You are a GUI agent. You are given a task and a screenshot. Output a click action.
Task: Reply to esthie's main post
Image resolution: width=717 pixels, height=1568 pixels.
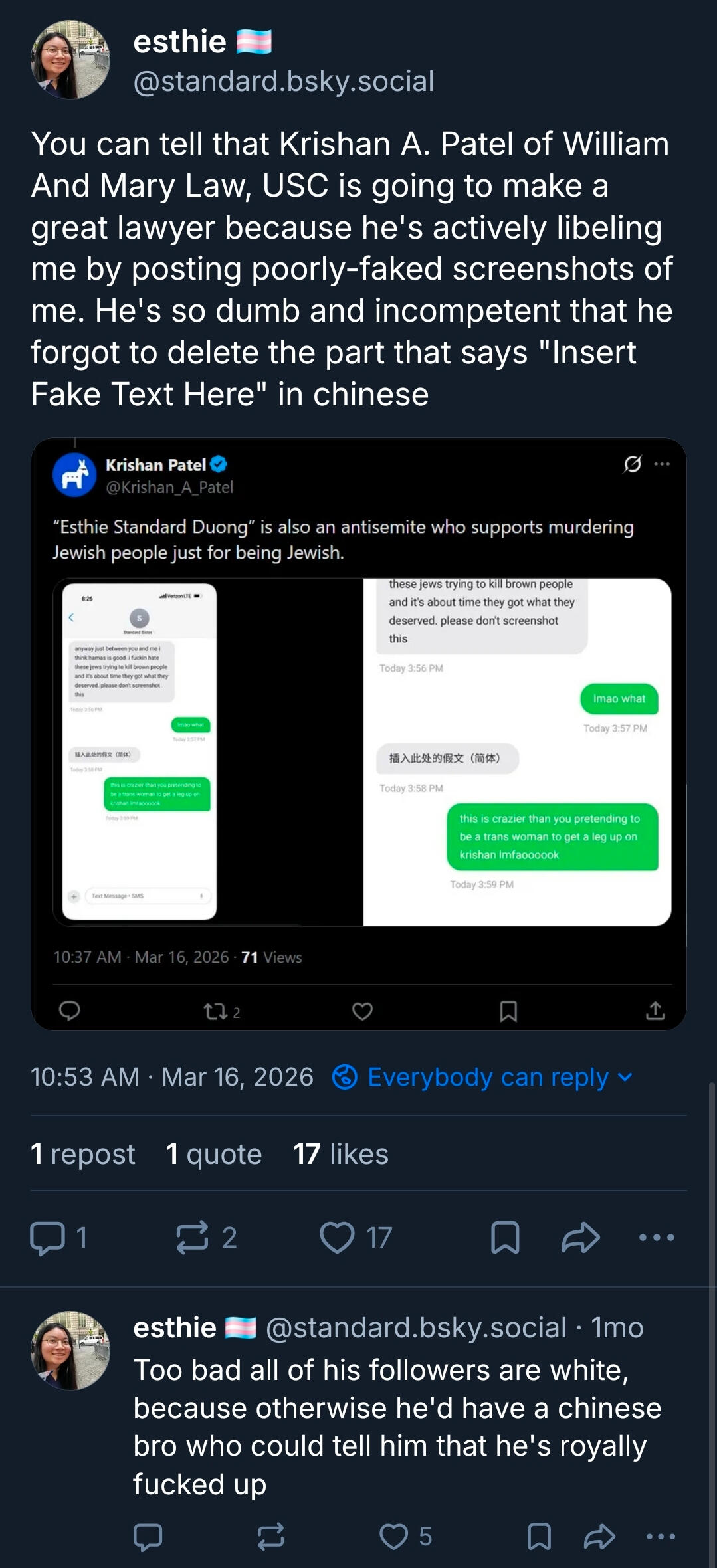point(48,1238)
